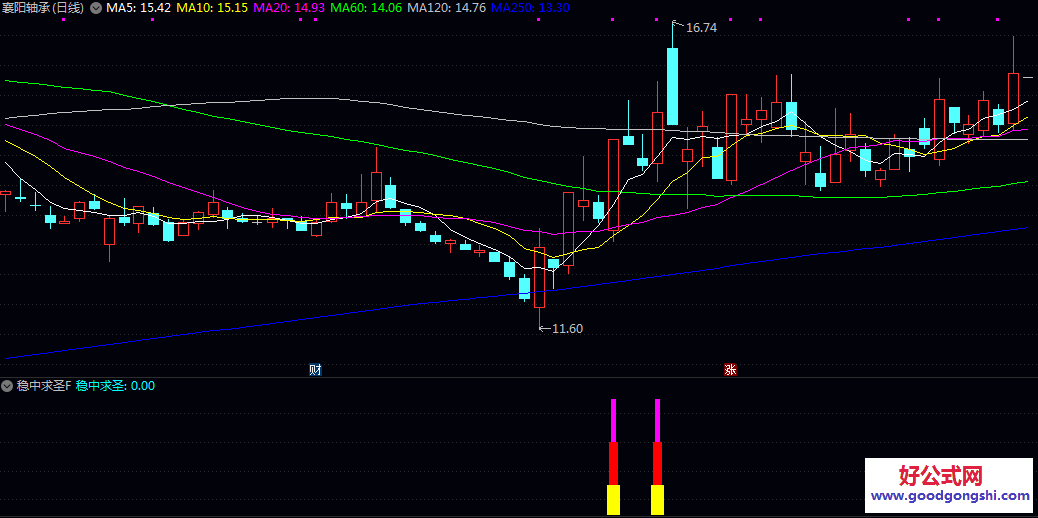
Task: Click the 稳中求圣F indicator name
Action: tap(43, 386)
